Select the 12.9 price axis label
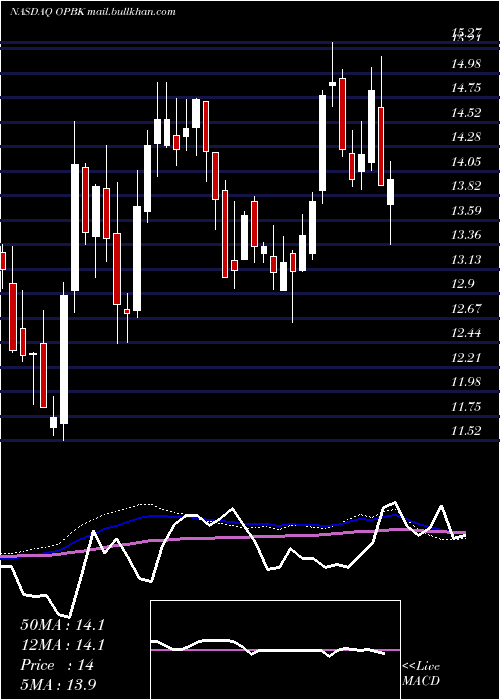The image size is (500, 700). 463,284
